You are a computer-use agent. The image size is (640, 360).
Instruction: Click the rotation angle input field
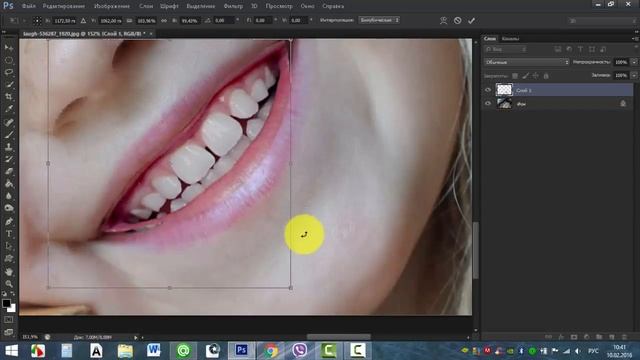tap(223, 20)
